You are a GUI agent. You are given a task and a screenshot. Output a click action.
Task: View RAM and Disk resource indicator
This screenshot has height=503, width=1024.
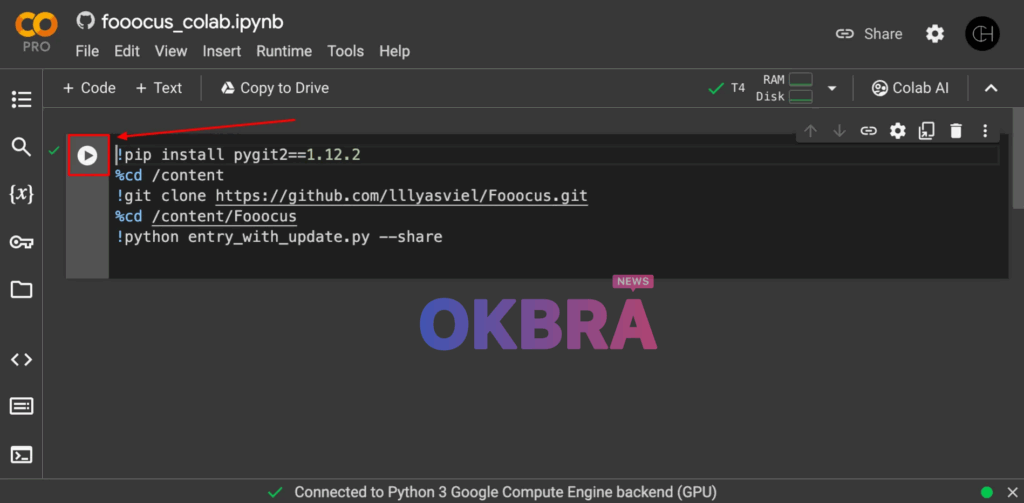click(x=784, y=88)
